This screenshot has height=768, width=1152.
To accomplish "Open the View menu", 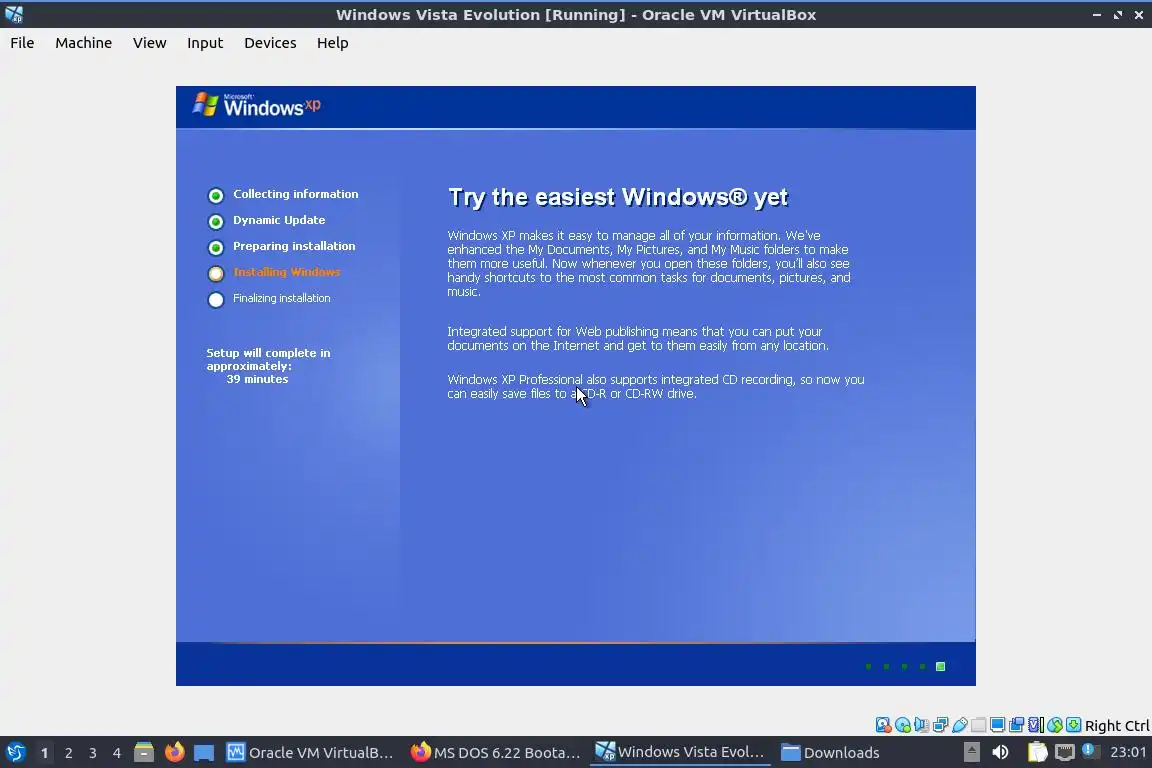I will coord(149,43).
